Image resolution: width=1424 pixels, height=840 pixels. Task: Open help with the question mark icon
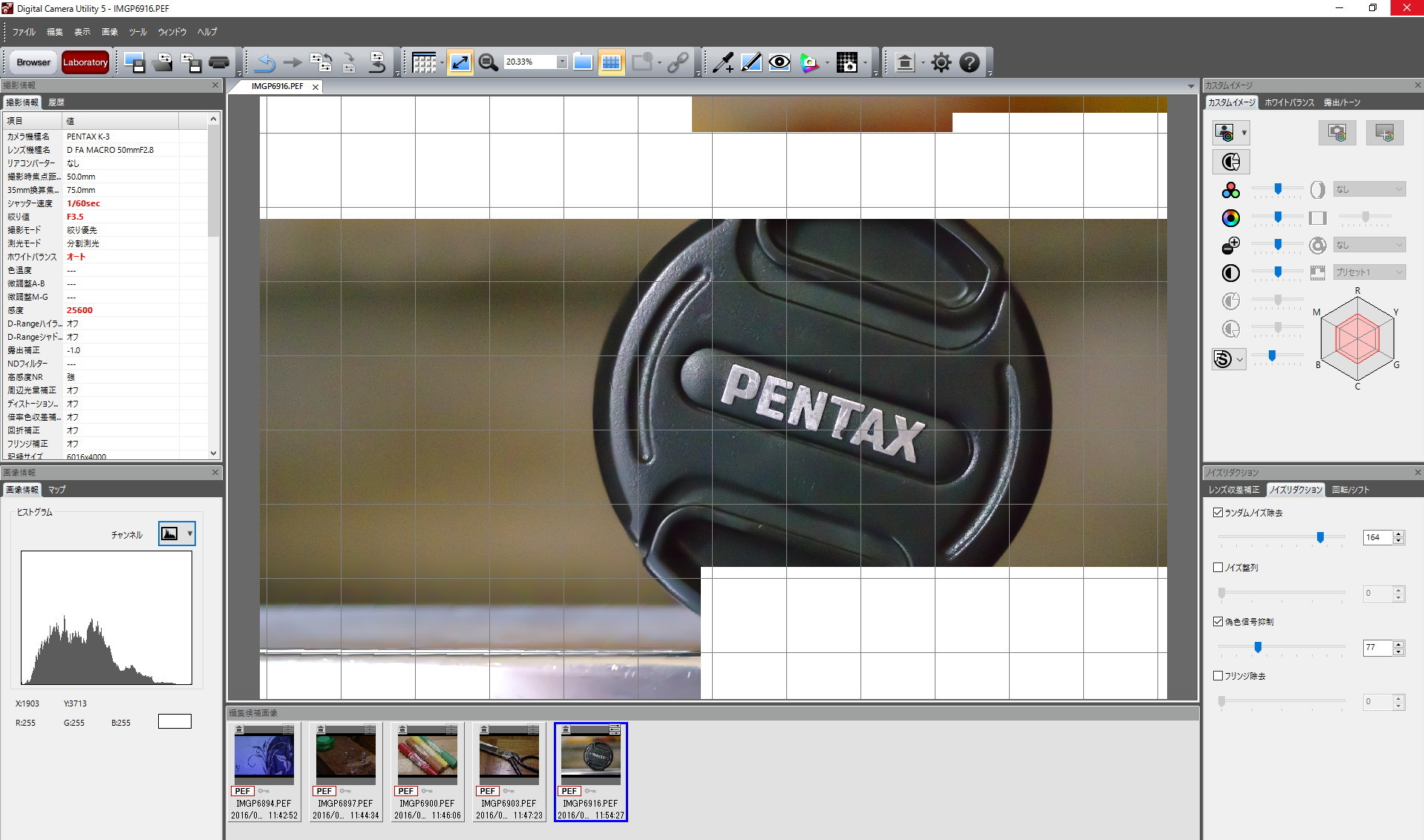click(x=970, y=63)
